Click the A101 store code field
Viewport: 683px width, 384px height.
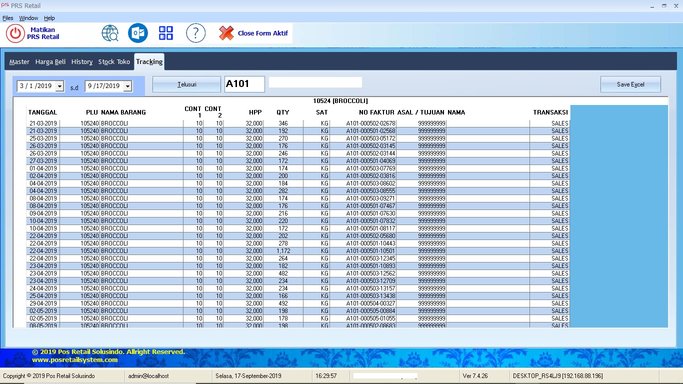coord(244,84)
